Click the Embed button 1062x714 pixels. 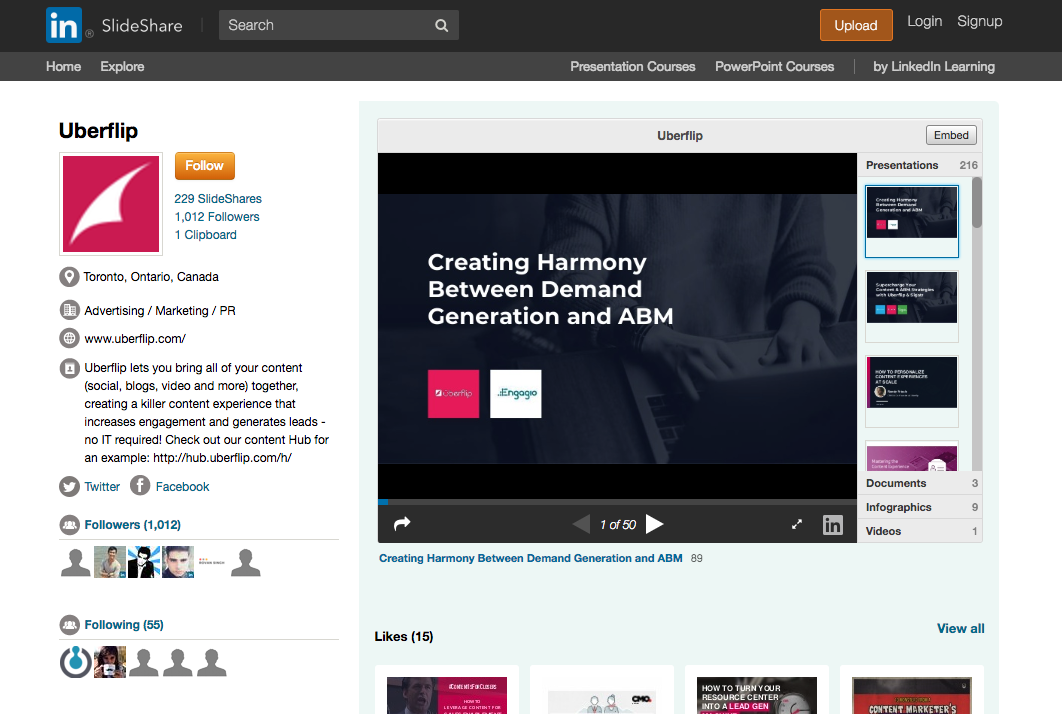[x=951, y=135]
